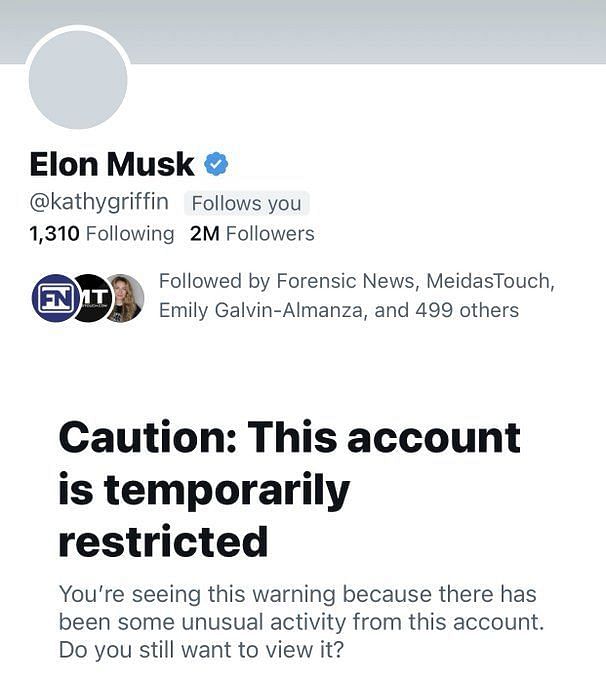Click the @kathygriffin handle
606x680 pixels.
click(99, 202)
